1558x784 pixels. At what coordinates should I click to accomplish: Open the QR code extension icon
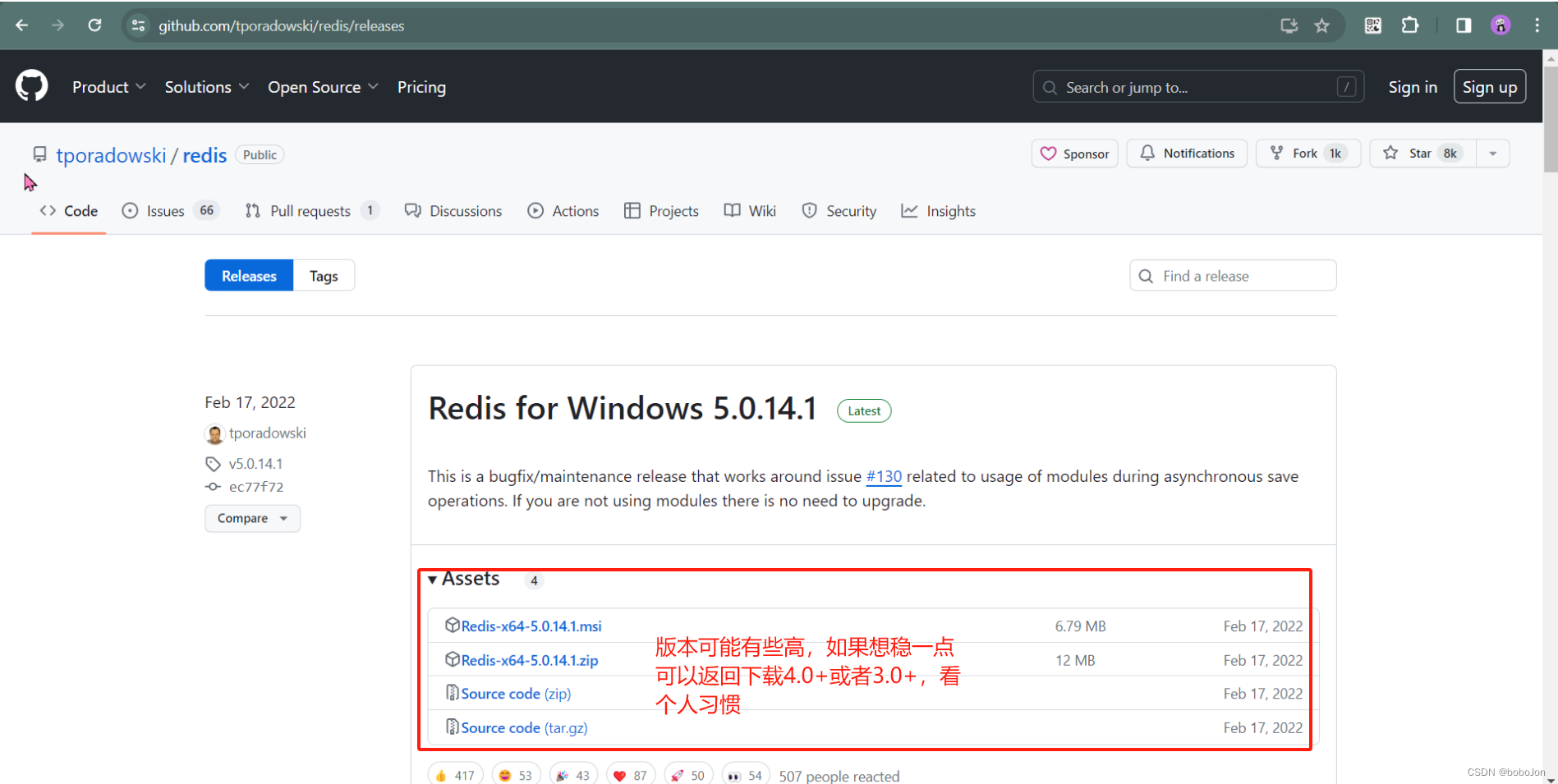tap(1372, 25)
